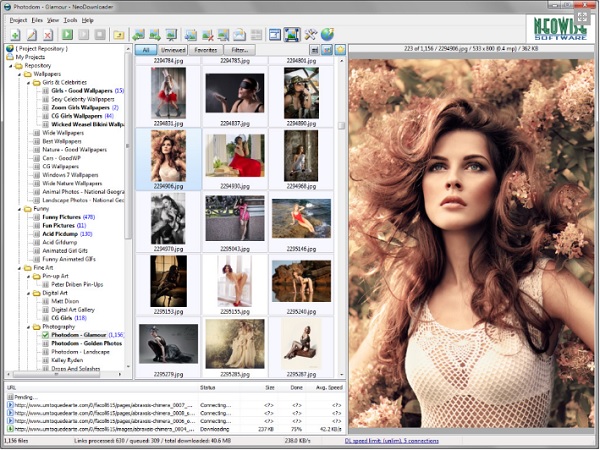Click the delete project red X icon

point(50,35)
